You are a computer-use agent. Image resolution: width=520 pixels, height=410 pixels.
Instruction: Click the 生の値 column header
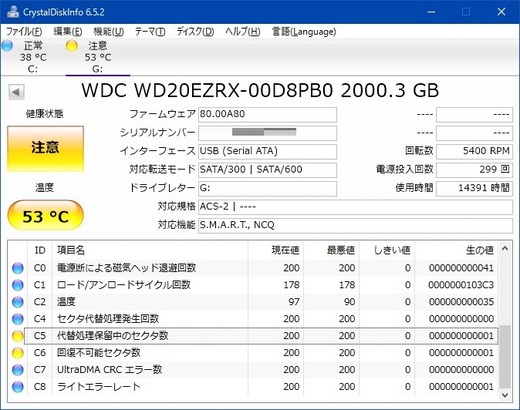coord(456,250)
